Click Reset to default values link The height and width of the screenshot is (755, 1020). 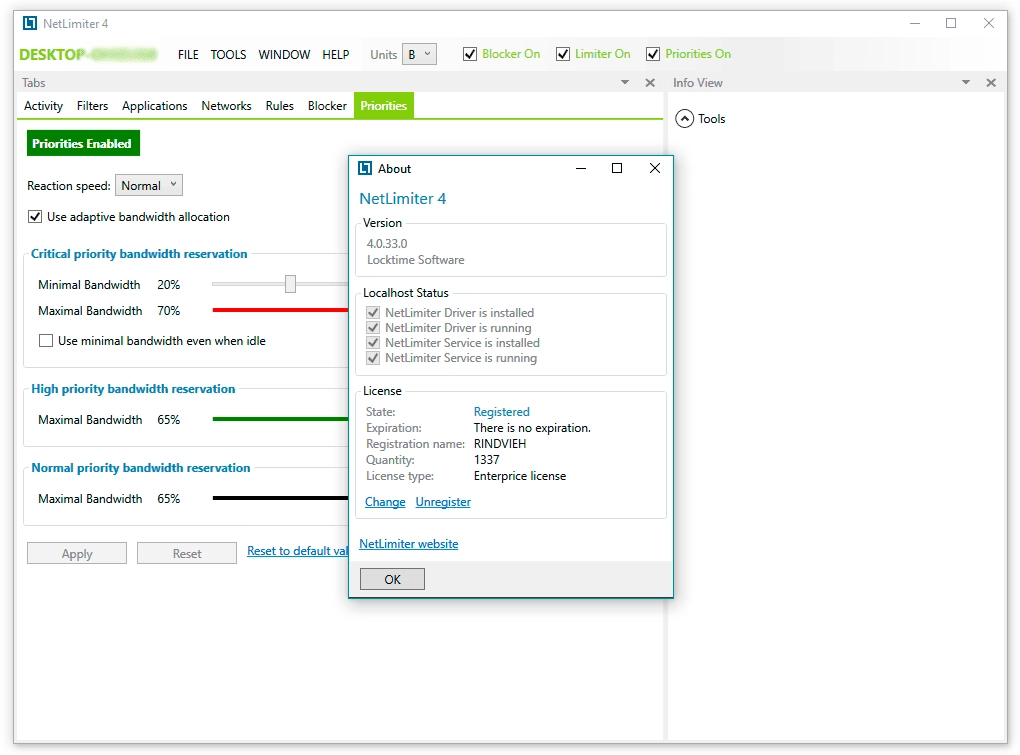click(x=298, y=551)
